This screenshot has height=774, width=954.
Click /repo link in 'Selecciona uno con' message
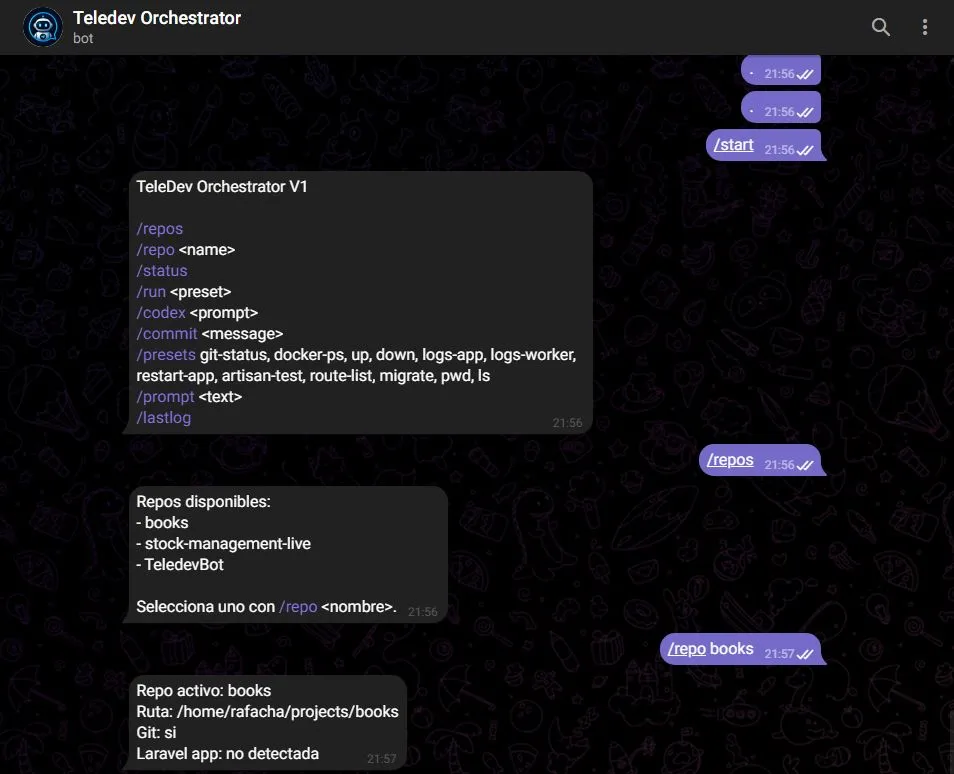298,607
